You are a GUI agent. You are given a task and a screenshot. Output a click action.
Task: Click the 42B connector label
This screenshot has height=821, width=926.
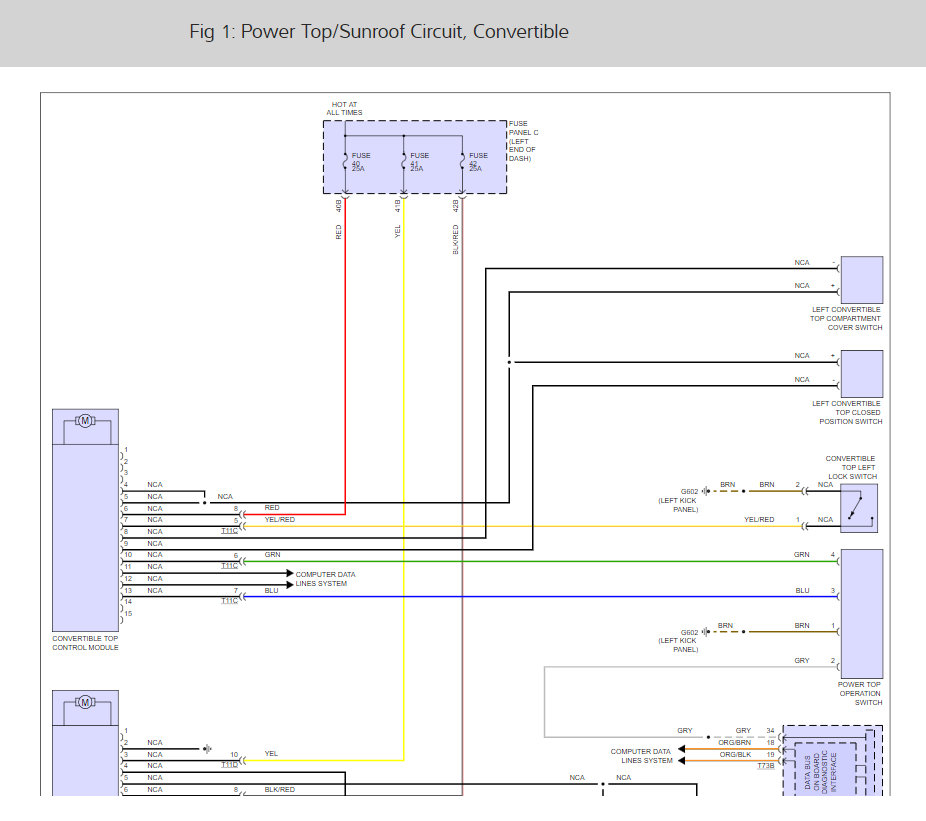[x=455, y=206]
